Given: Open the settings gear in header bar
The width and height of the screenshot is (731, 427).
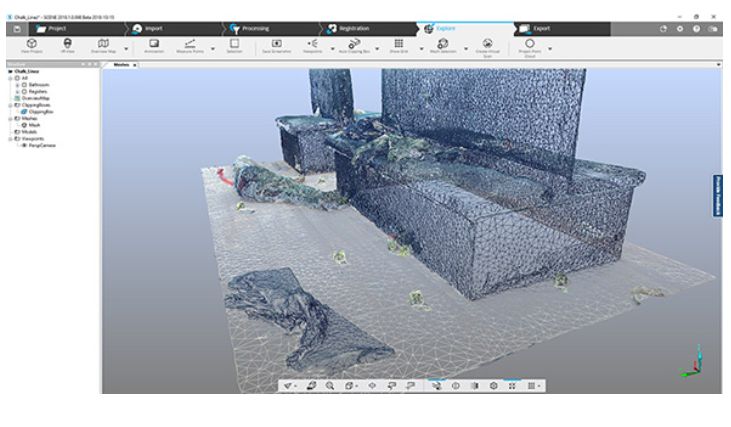Looking at the screenshot, I should (680, 29).
